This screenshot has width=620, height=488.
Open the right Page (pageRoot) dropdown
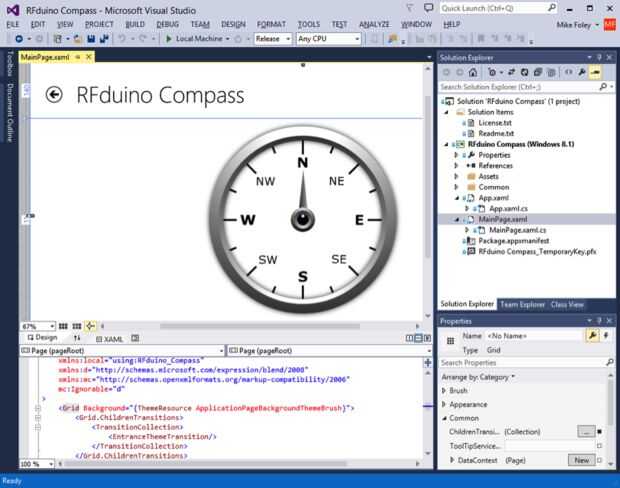click(x=329, y=350)
